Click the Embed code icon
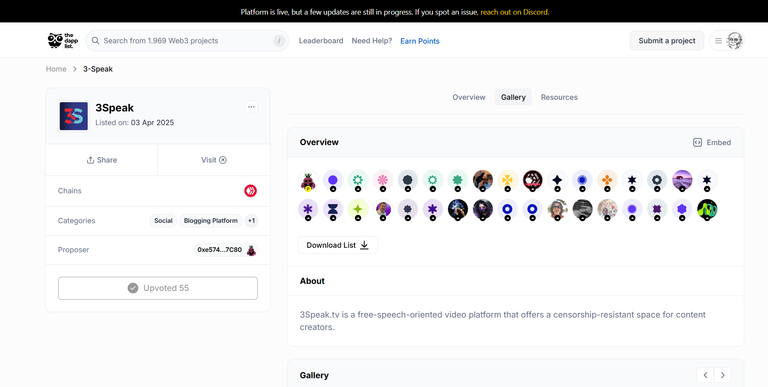 pos(697,143)
